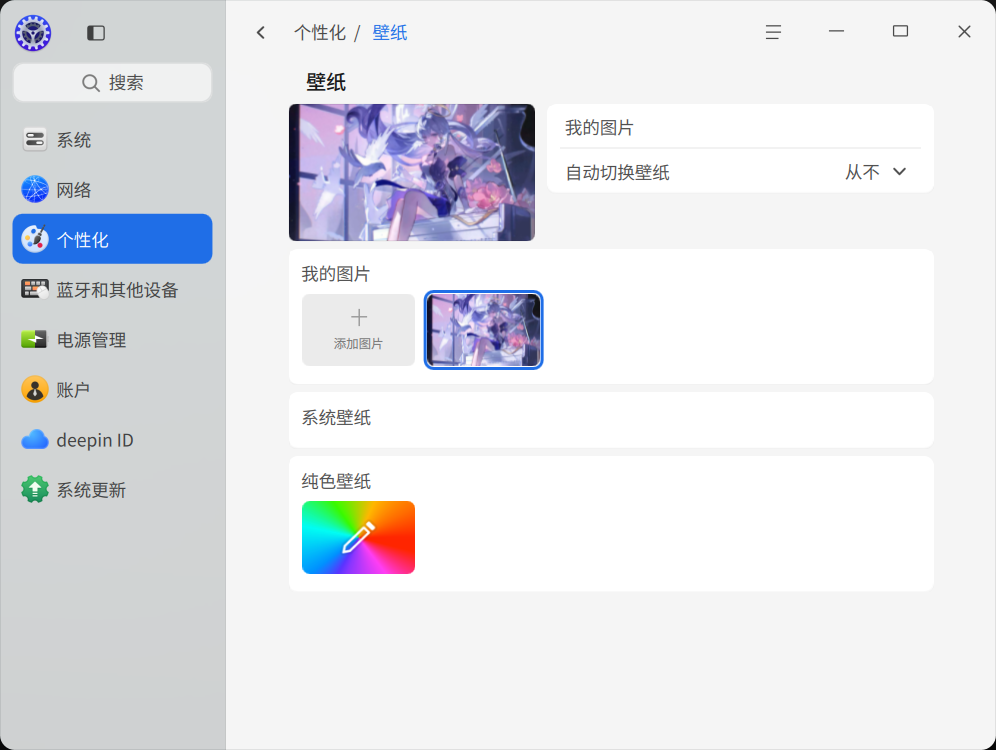Image resolution: width=996 pixels, height=750 pixels.
Task: Open deepin ID settings
Action: tap(112, 439)
